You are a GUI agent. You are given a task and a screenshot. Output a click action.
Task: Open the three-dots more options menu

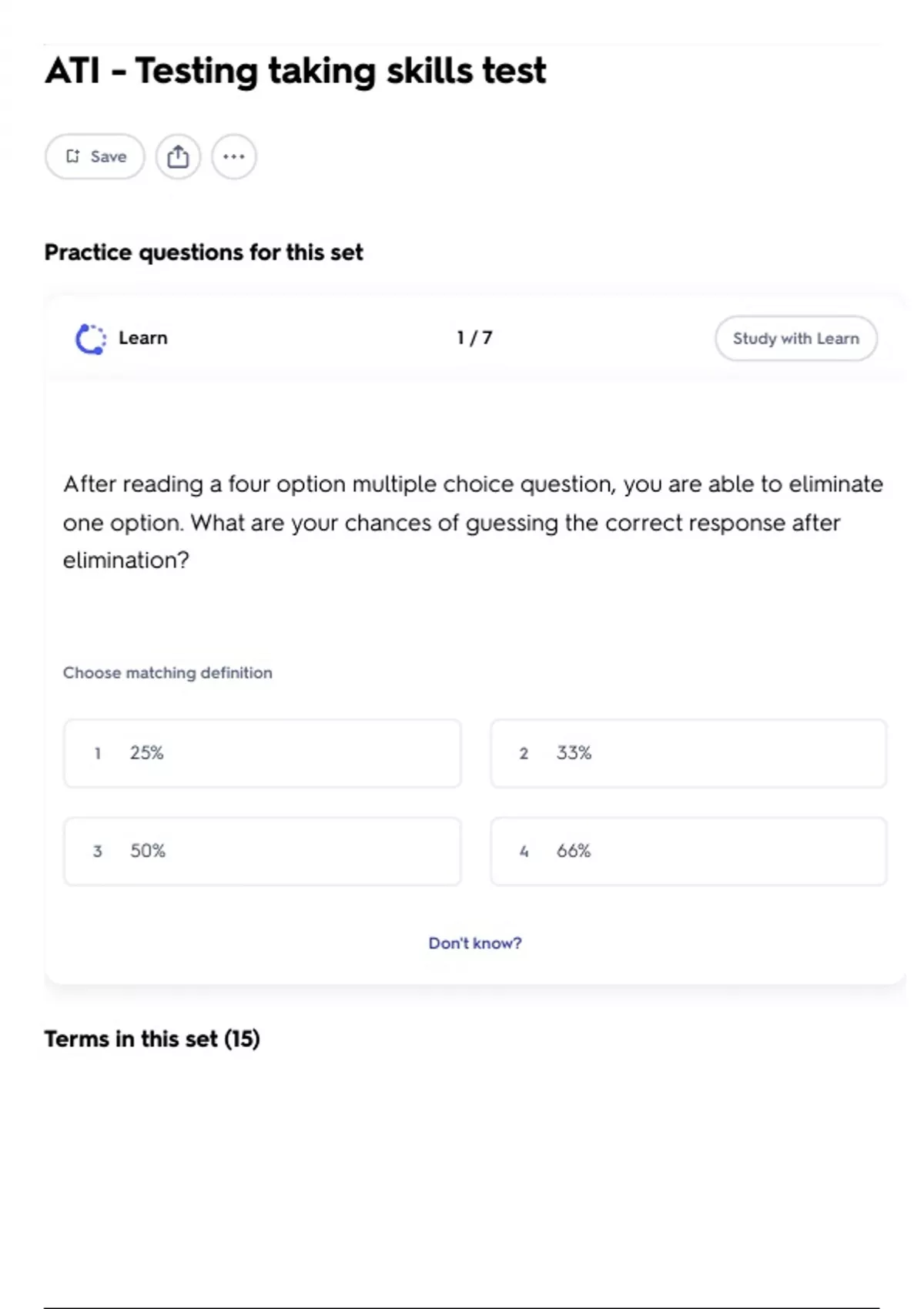click(x=234, y=156)
